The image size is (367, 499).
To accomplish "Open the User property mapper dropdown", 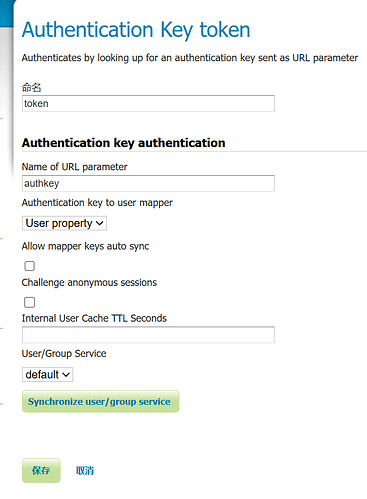I will coord(64,223).
